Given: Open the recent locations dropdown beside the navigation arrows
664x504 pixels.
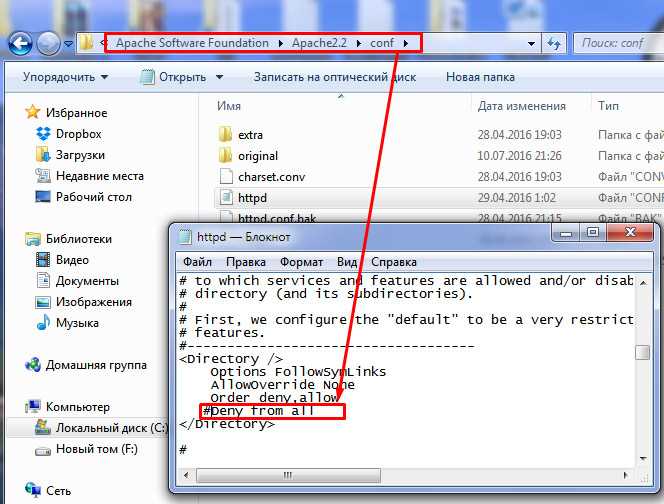Looking at the screenshot, I should 68,44.
